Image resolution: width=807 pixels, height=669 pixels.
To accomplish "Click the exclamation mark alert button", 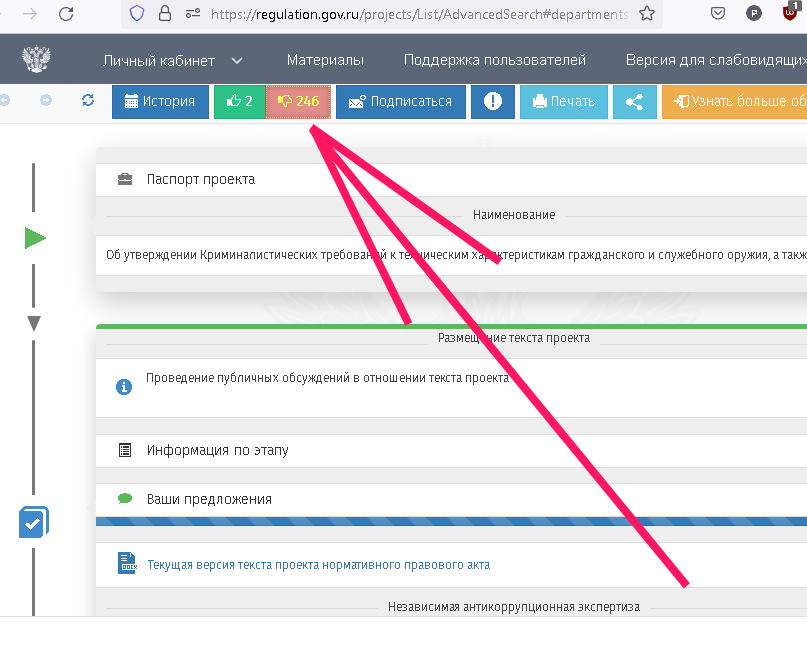I will point(492,101).
